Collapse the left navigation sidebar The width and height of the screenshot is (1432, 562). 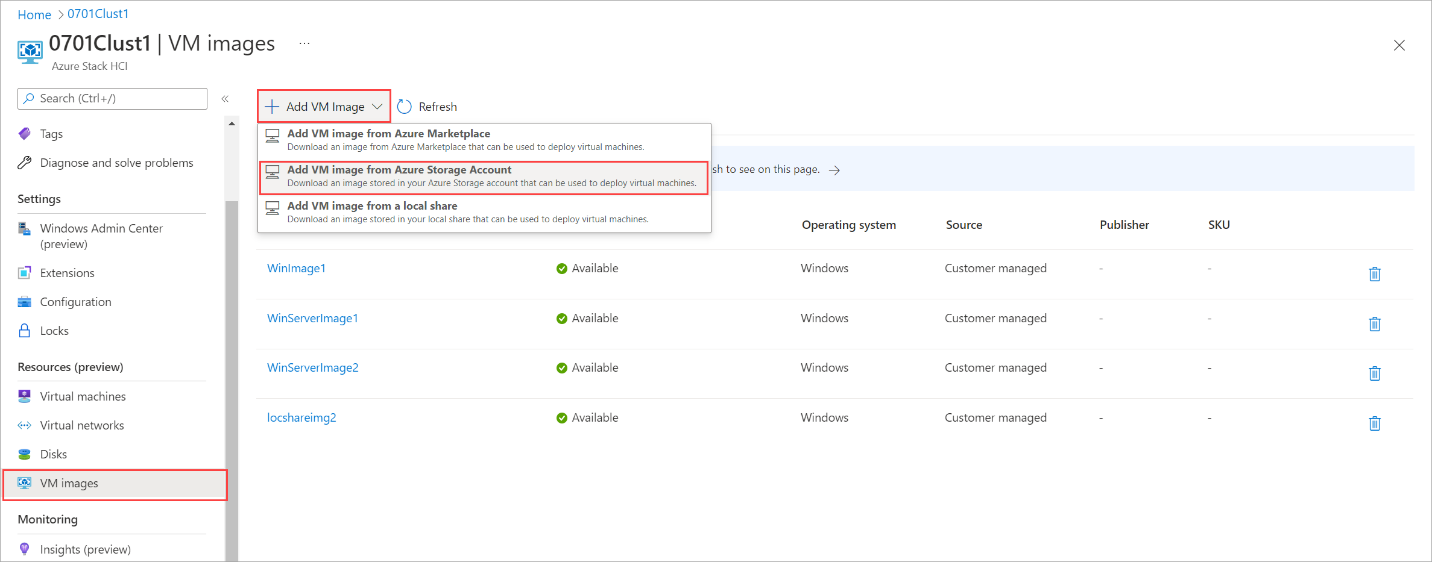[225, 99]
